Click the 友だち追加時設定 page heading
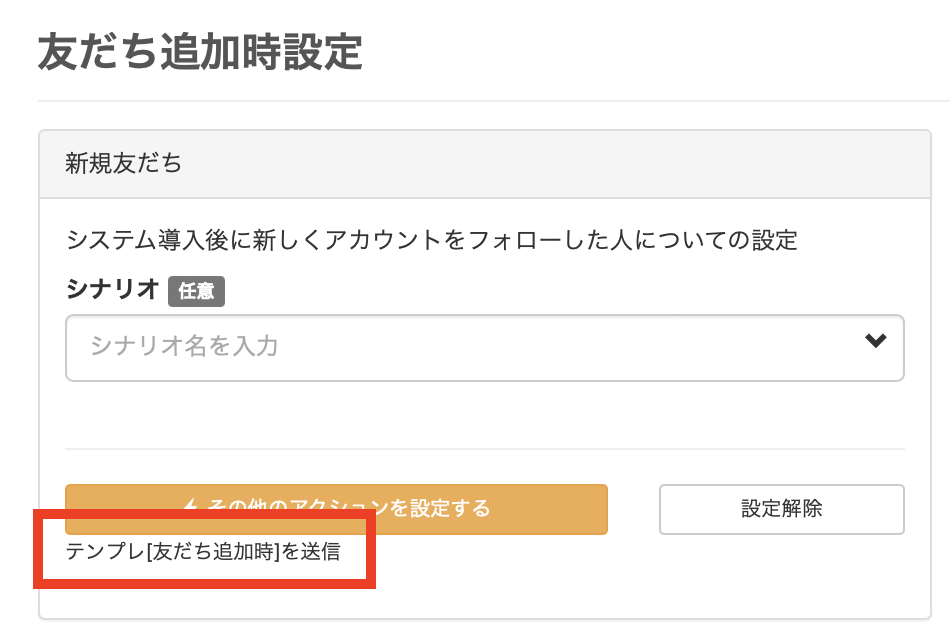Screen dimensions: 950x636 tap(200, 52)
